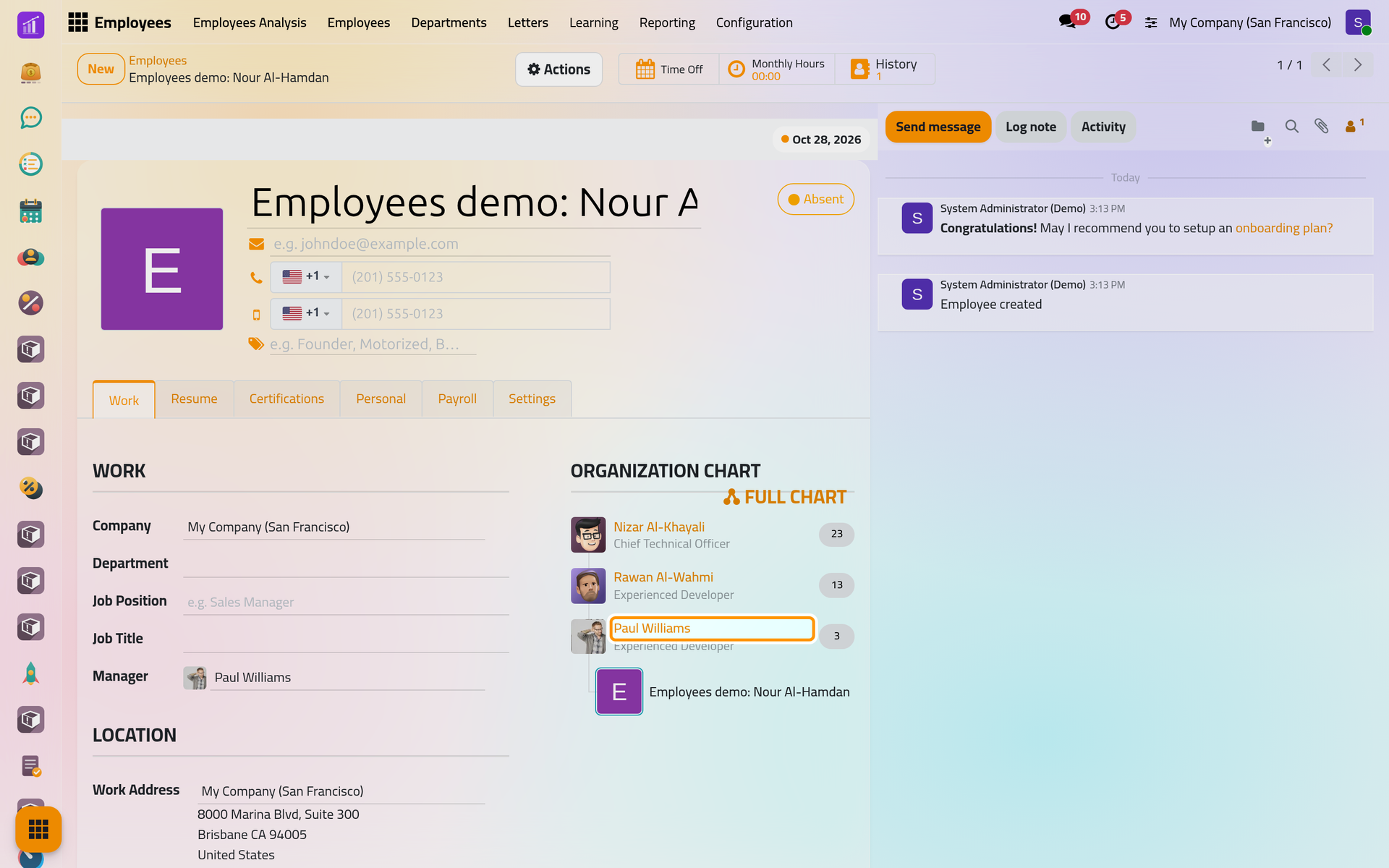Click the Send message button

coord(938,127)
